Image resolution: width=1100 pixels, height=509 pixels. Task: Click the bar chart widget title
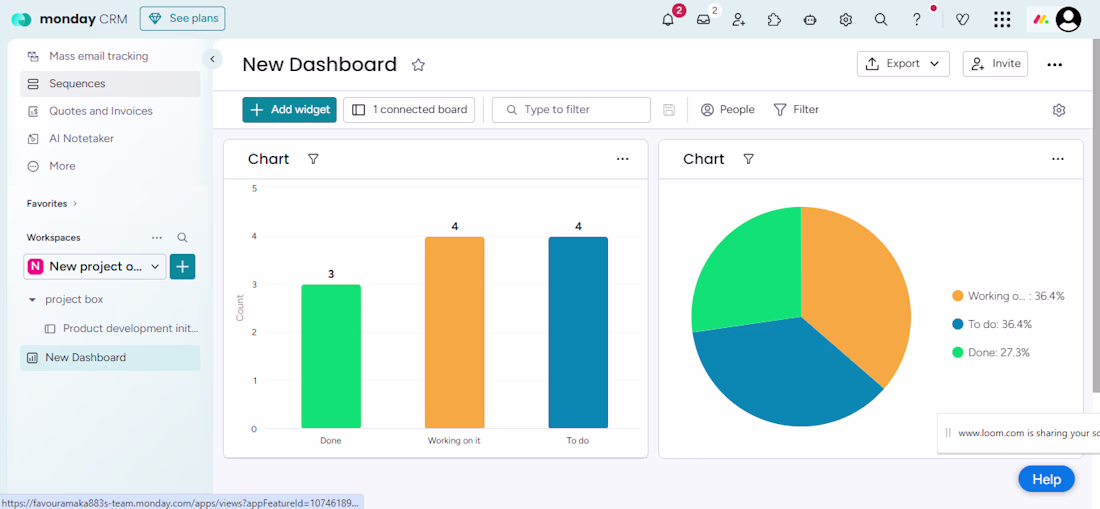(x=268, y=159)
